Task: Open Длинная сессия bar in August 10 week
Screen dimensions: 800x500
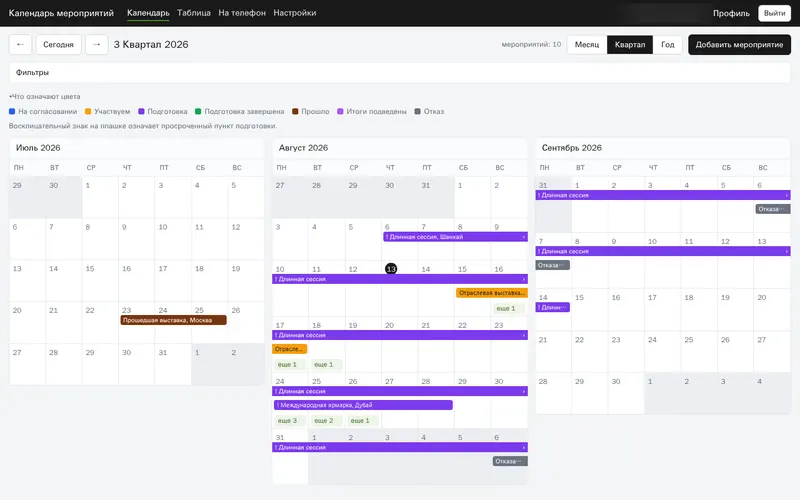Action: (400, 279)
